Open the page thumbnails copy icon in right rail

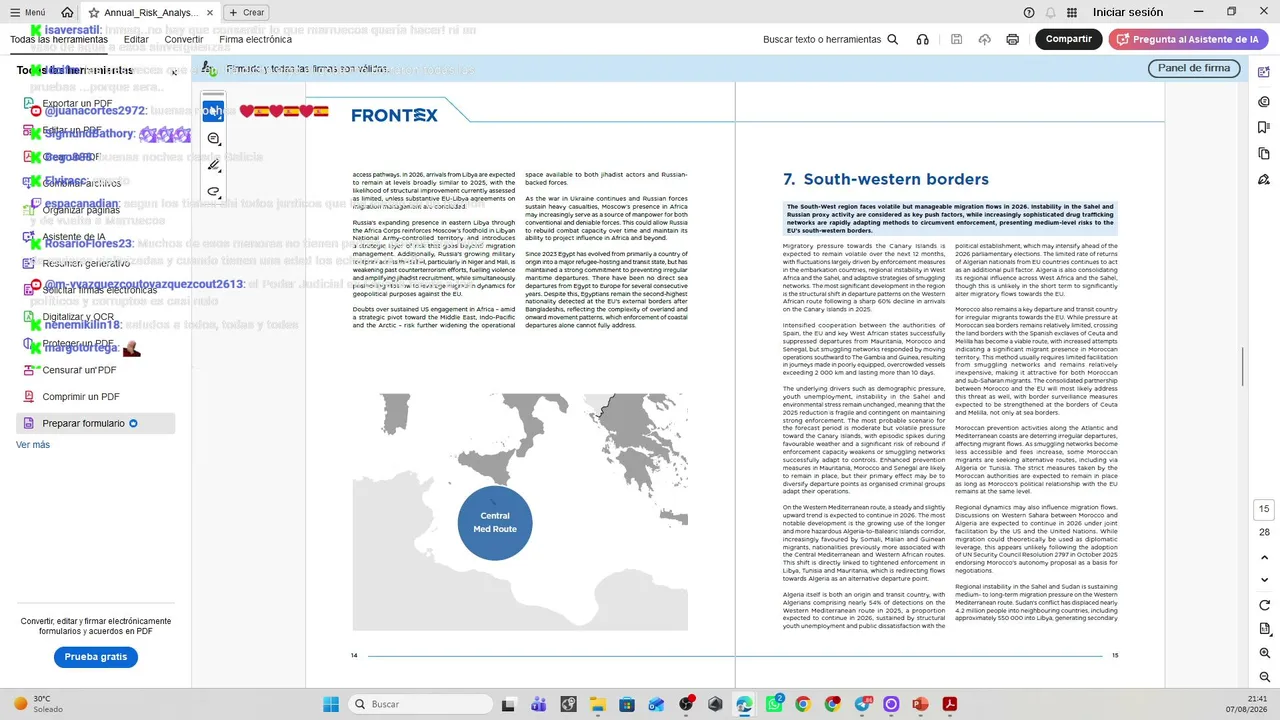click(x=1264, y=153)
